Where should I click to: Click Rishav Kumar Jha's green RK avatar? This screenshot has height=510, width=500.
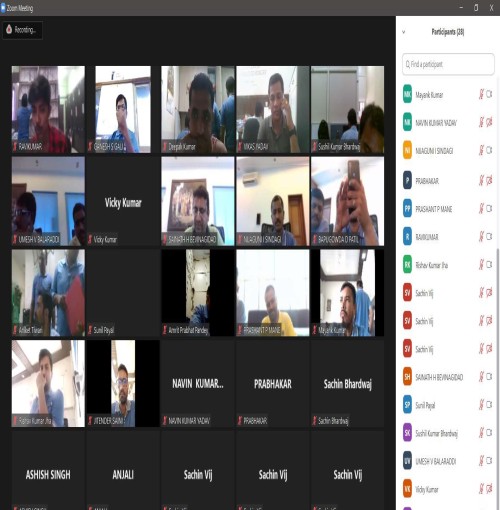[407, 265]
